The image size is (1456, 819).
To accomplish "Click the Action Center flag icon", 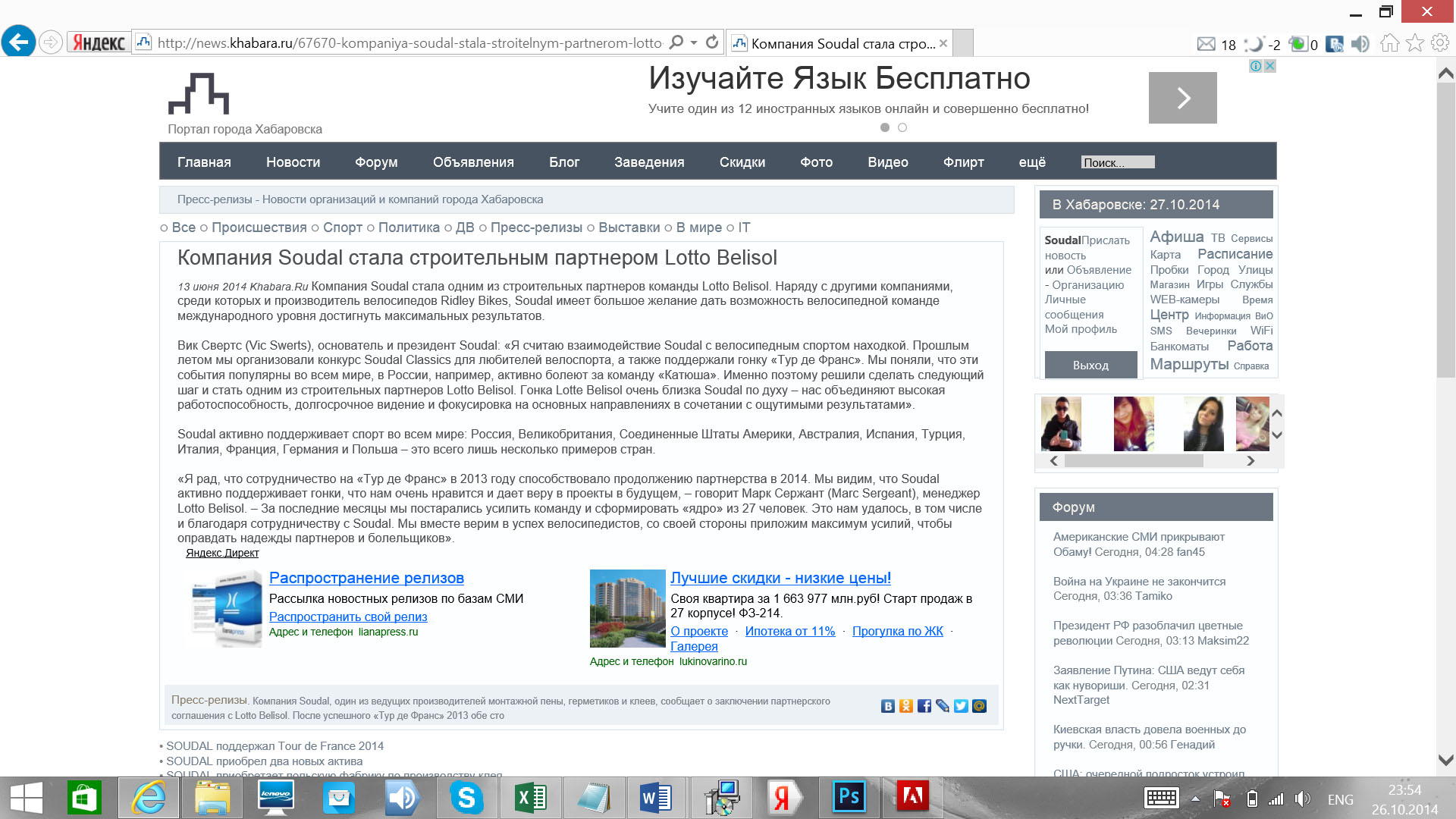I will (1222, 799).
